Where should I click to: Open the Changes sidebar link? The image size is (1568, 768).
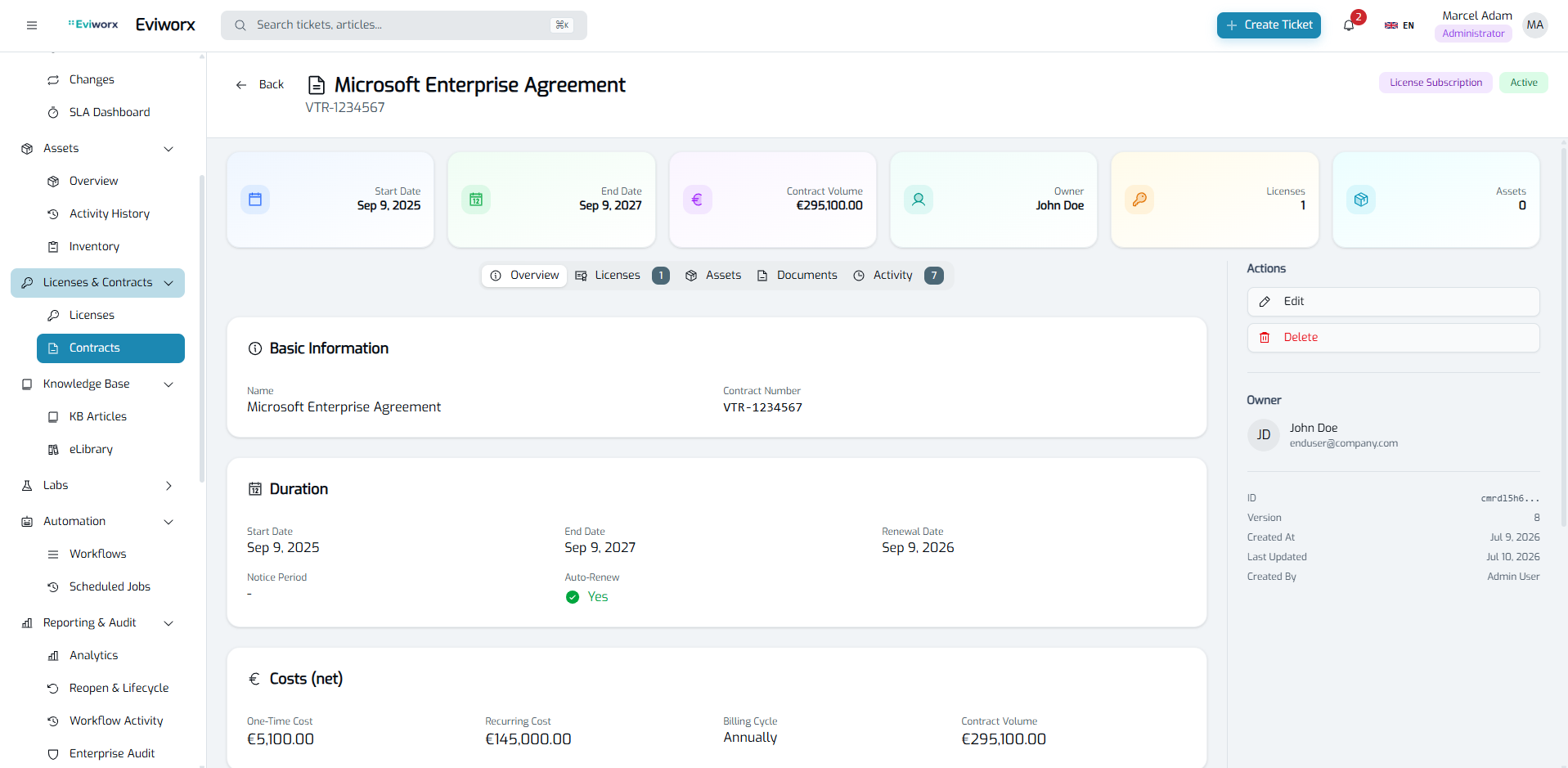[110, 79]
